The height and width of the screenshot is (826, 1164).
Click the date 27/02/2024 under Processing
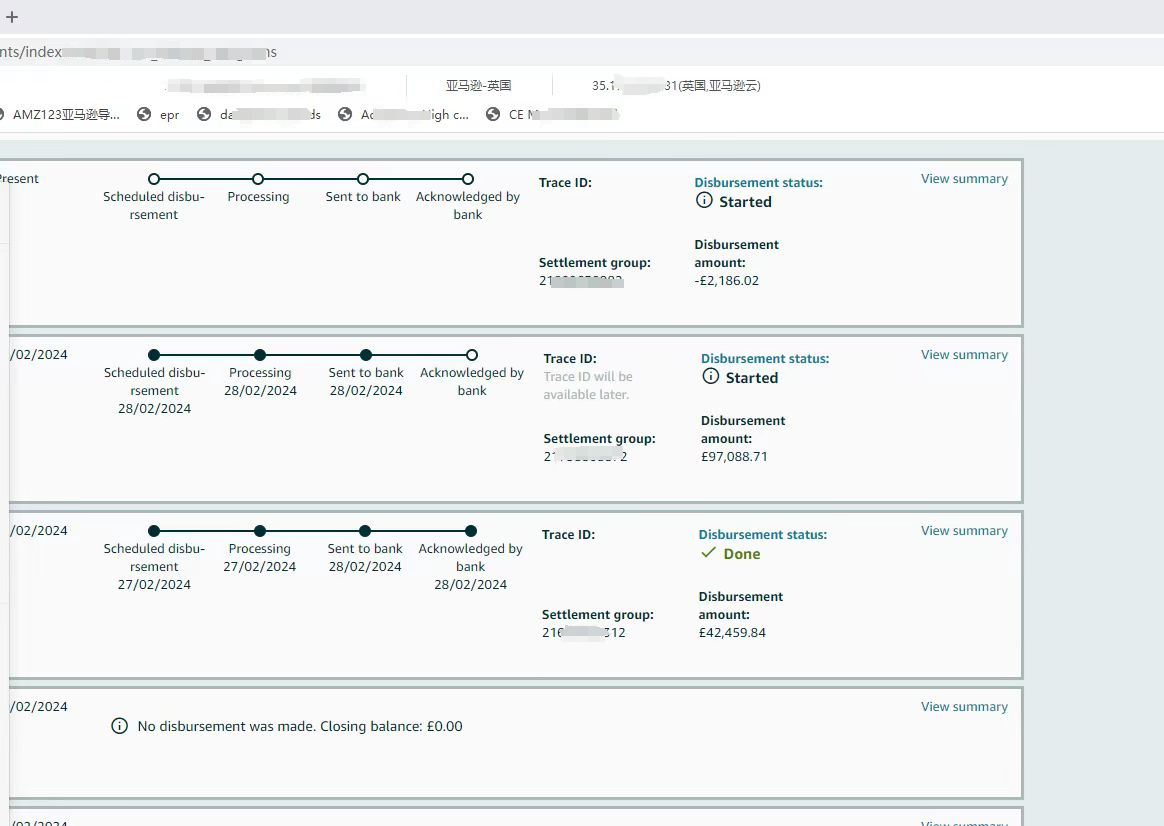point(260,566)
